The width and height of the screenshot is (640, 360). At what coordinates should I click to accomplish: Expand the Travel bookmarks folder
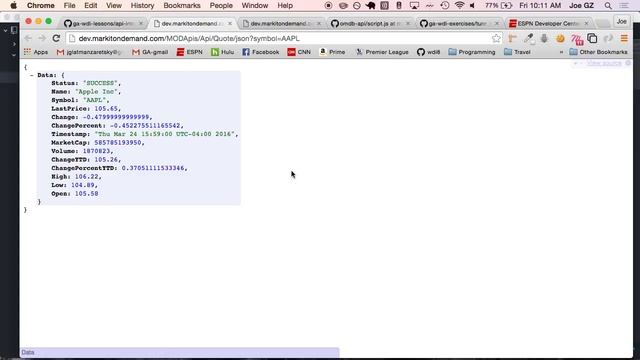click(x=517, y=52)
